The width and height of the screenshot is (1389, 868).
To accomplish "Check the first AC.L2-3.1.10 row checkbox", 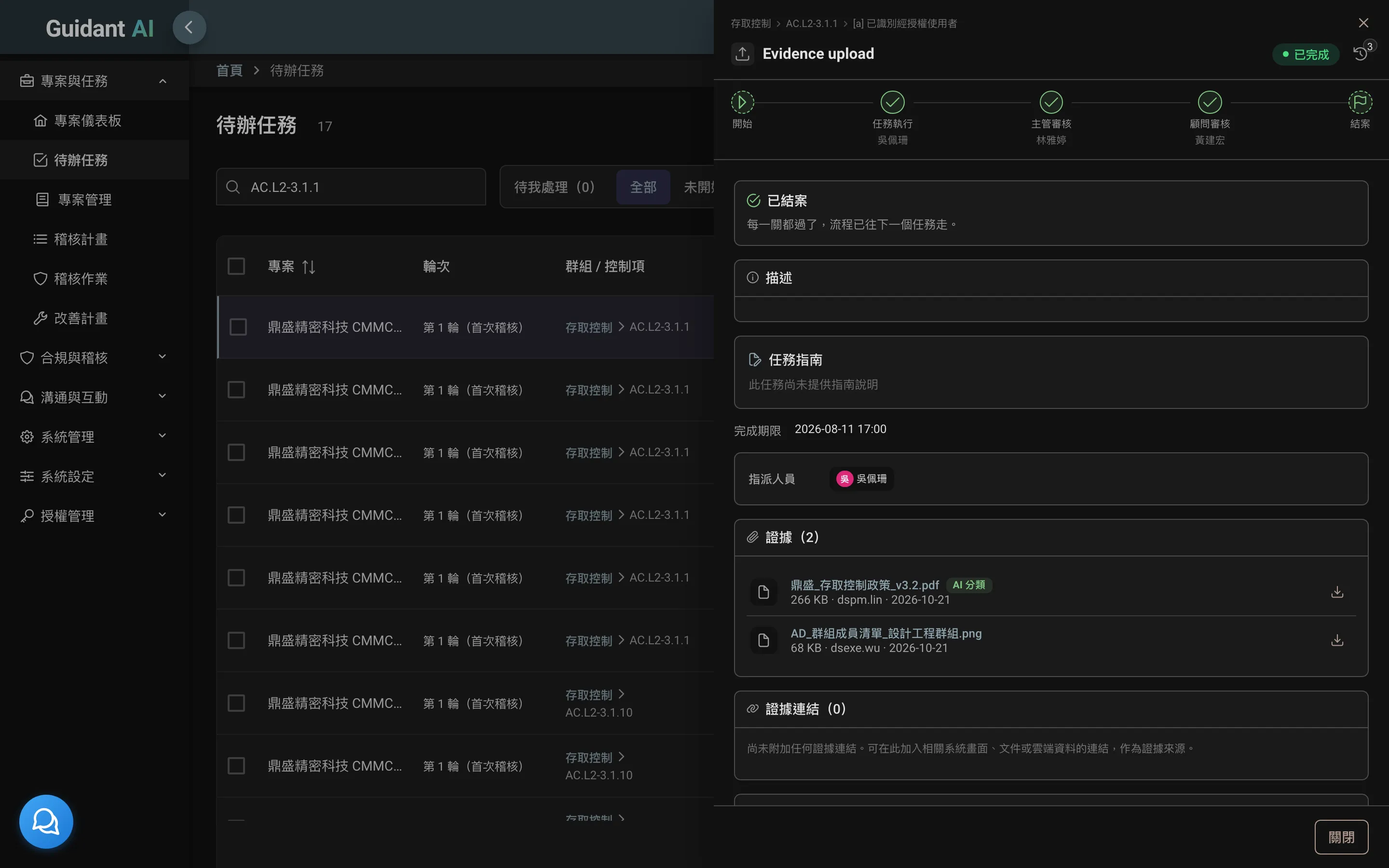I will (x=236, y=703).
